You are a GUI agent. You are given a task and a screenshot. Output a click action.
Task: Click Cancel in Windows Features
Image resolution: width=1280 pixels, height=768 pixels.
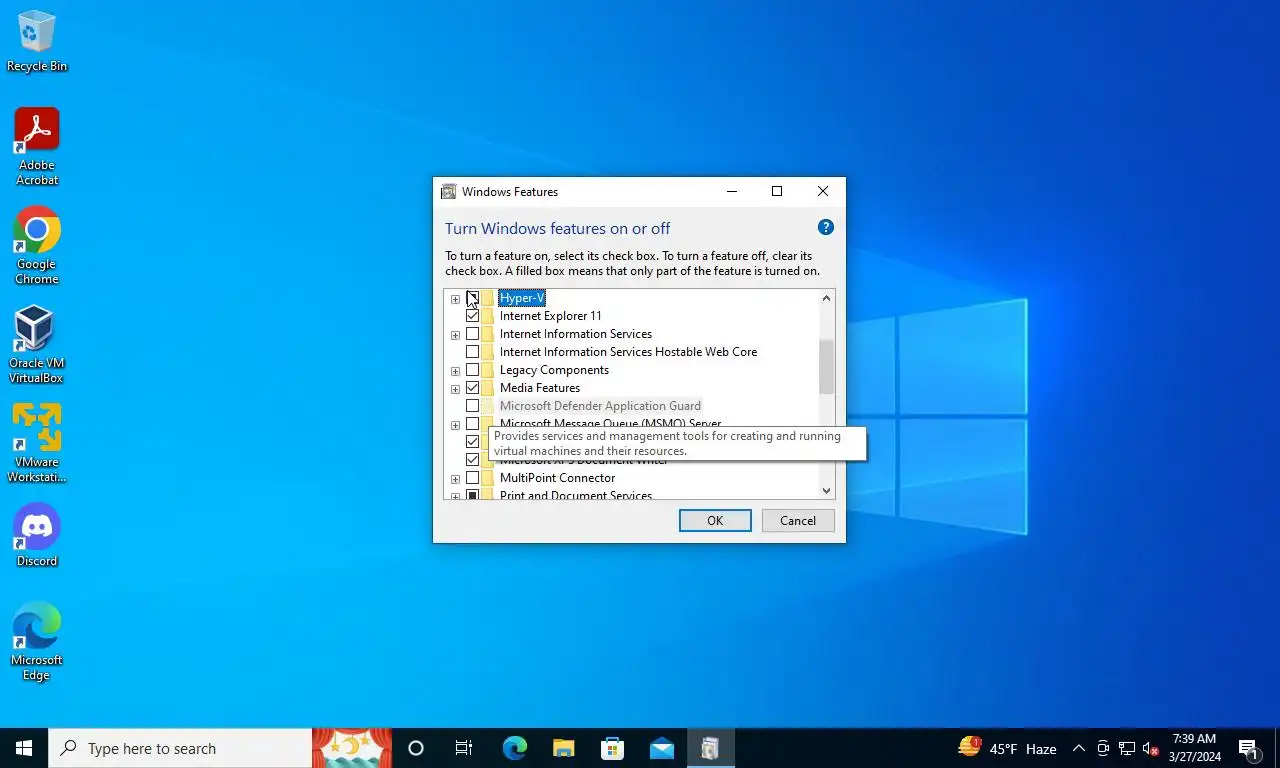[798, 520]
